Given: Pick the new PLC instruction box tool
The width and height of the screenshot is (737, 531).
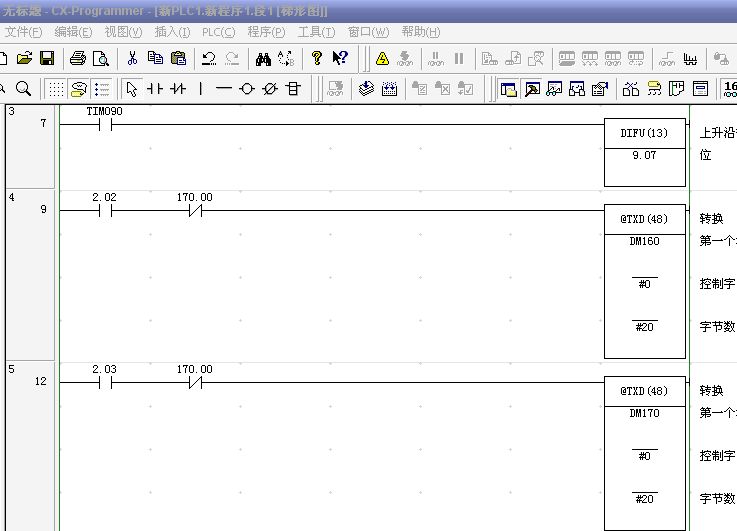Looking at the screenshot, I should pos(293,89).
